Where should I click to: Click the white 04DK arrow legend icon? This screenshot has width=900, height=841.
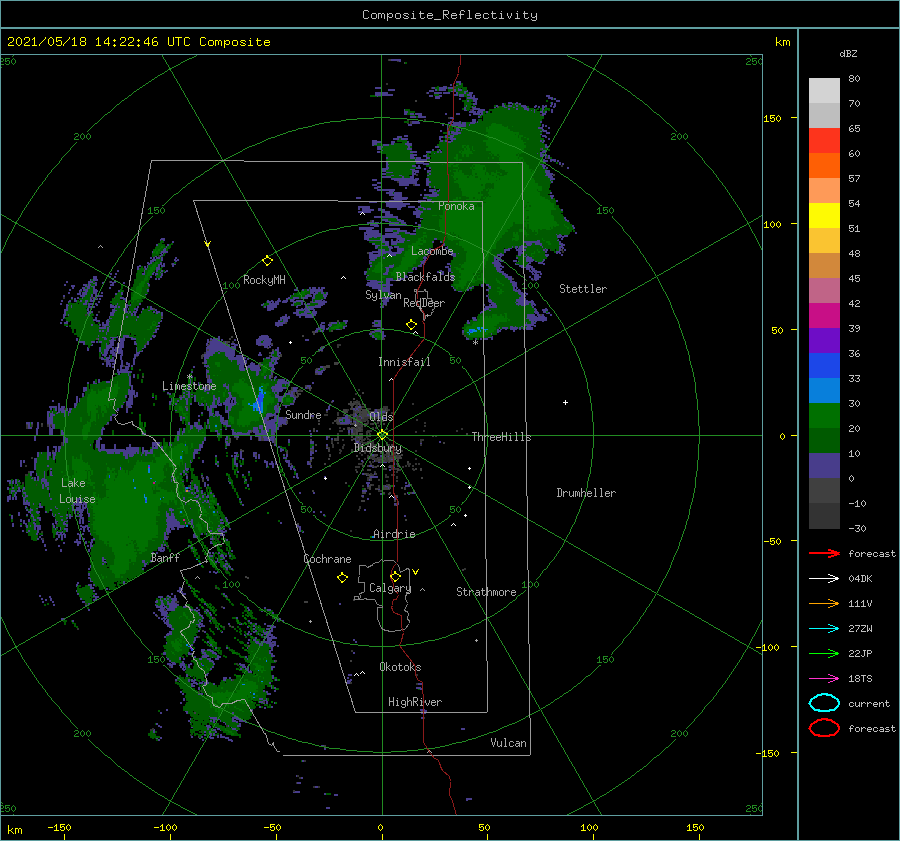(x=824, y=578)
